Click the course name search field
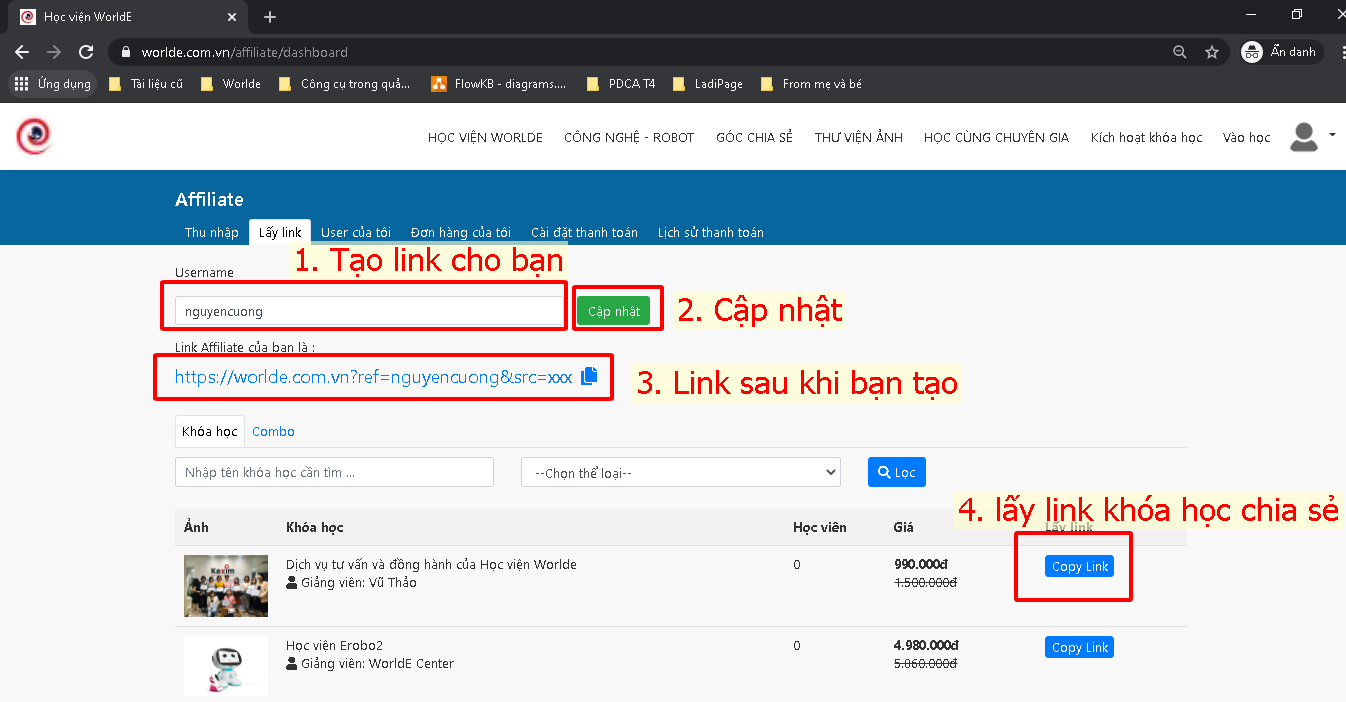 pyautogui.click(x=334, y=472)
